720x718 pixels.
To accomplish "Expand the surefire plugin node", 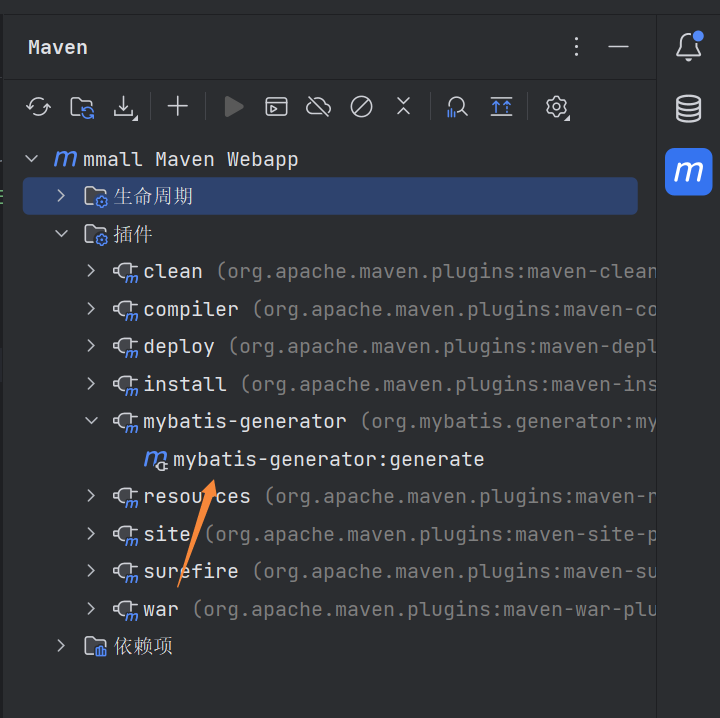I will tap(91, 571).
